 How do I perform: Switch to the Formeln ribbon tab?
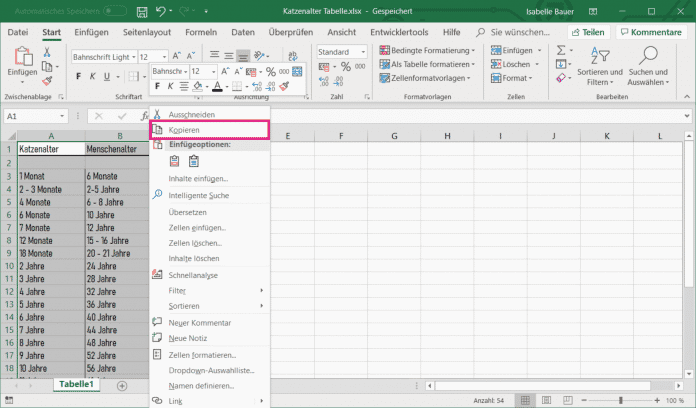[201, 32]
